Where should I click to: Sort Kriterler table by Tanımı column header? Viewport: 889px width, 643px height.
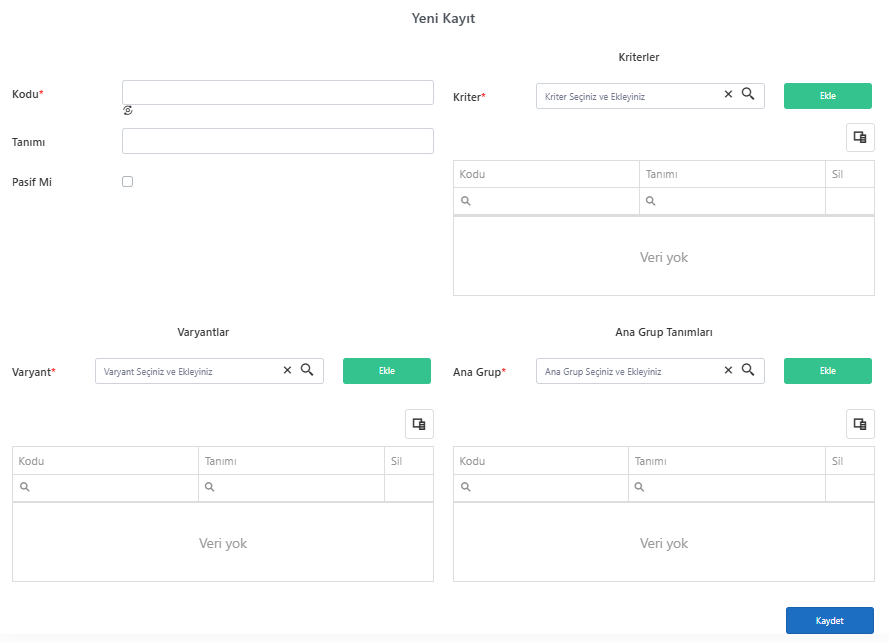tap(732, 174)
